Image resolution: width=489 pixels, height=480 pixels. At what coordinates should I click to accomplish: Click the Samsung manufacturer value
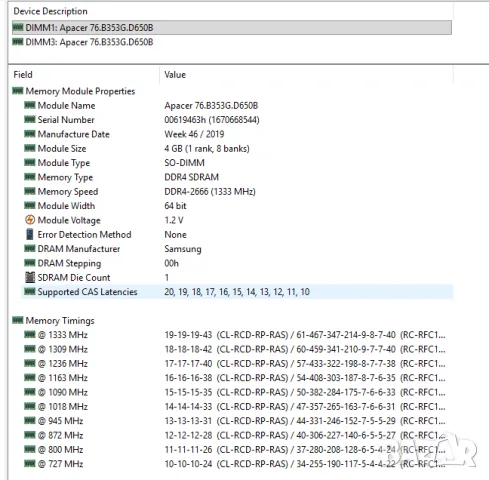183,249
